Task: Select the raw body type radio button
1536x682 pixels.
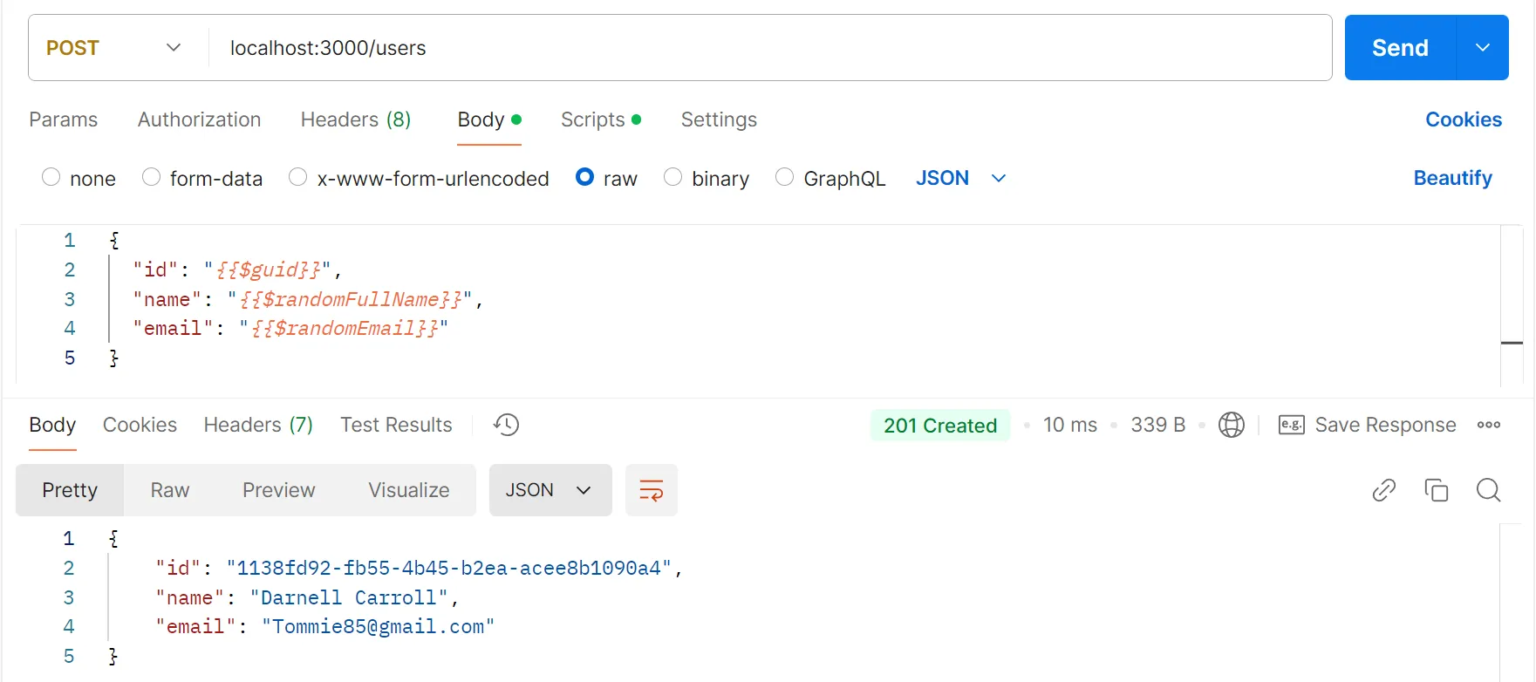Action: [584, 178]
